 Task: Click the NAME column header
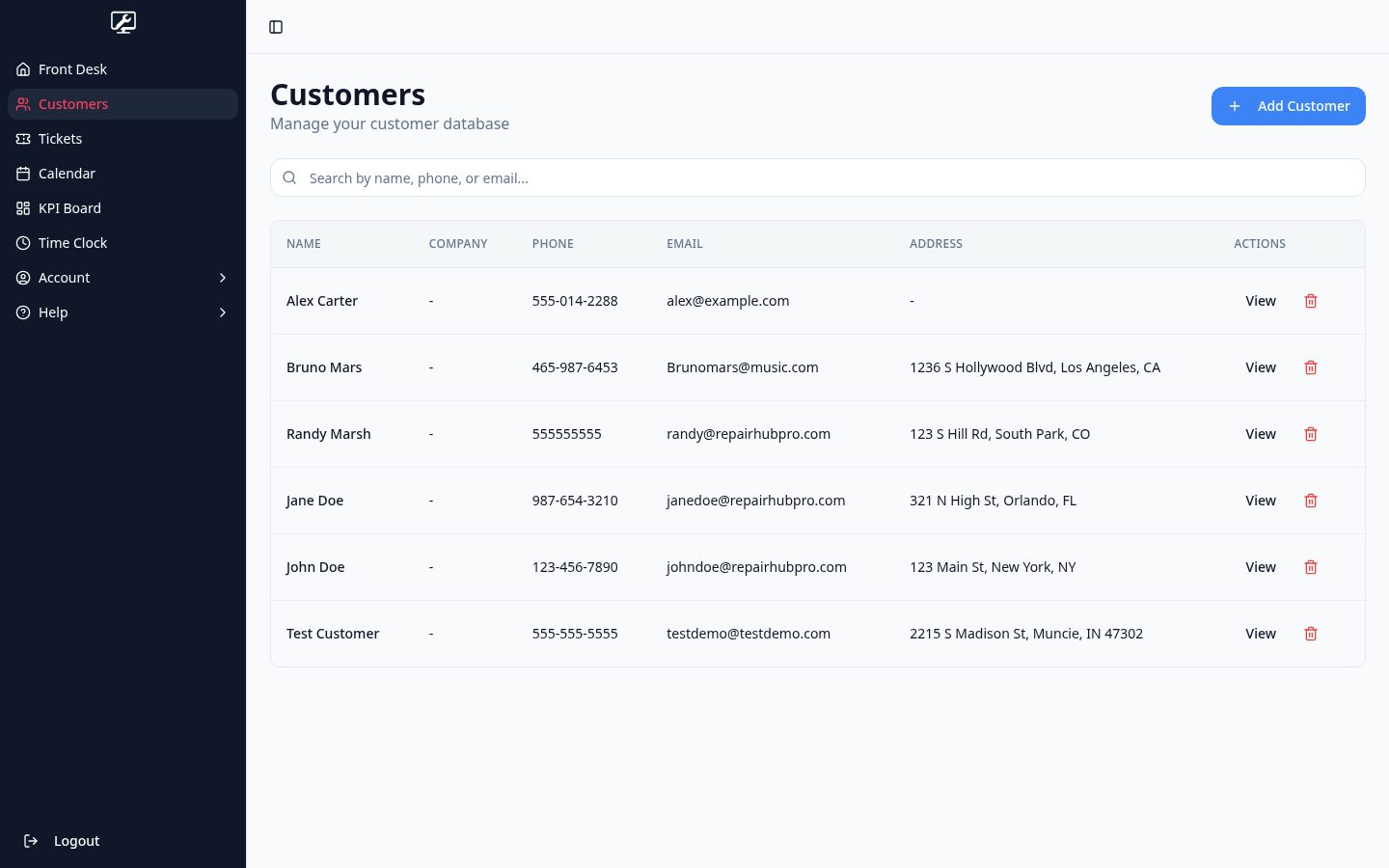tap(304, 244)
